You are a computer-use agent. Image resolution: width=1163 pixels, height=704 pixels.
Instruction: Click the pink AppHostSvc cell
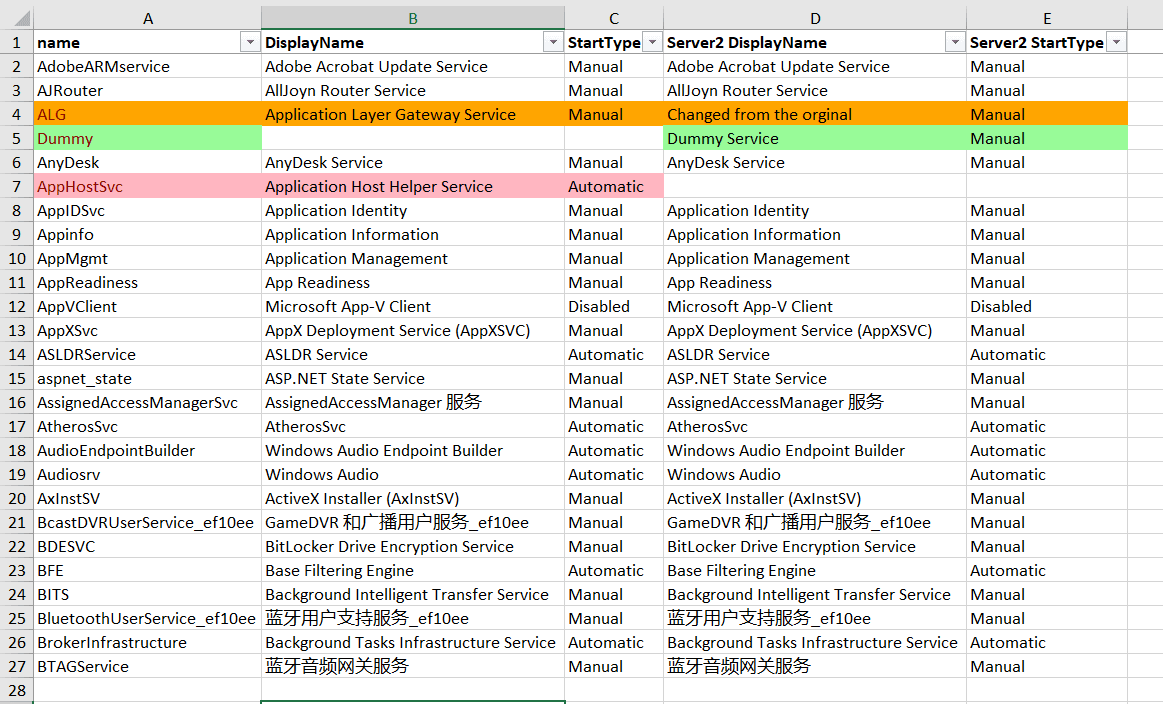(x=148, y=186)
